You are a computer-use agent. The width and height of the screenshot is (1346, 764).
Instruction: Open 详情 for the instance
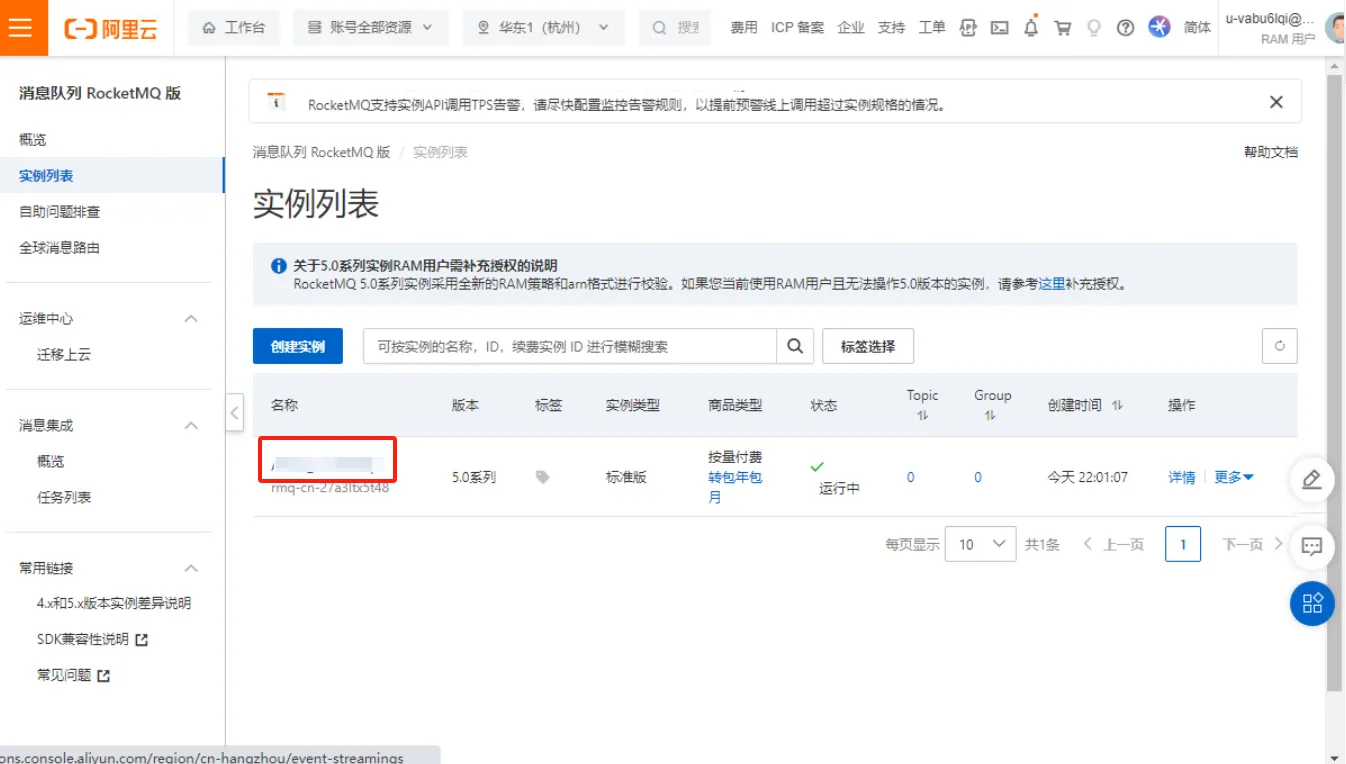pos(1182,478)
